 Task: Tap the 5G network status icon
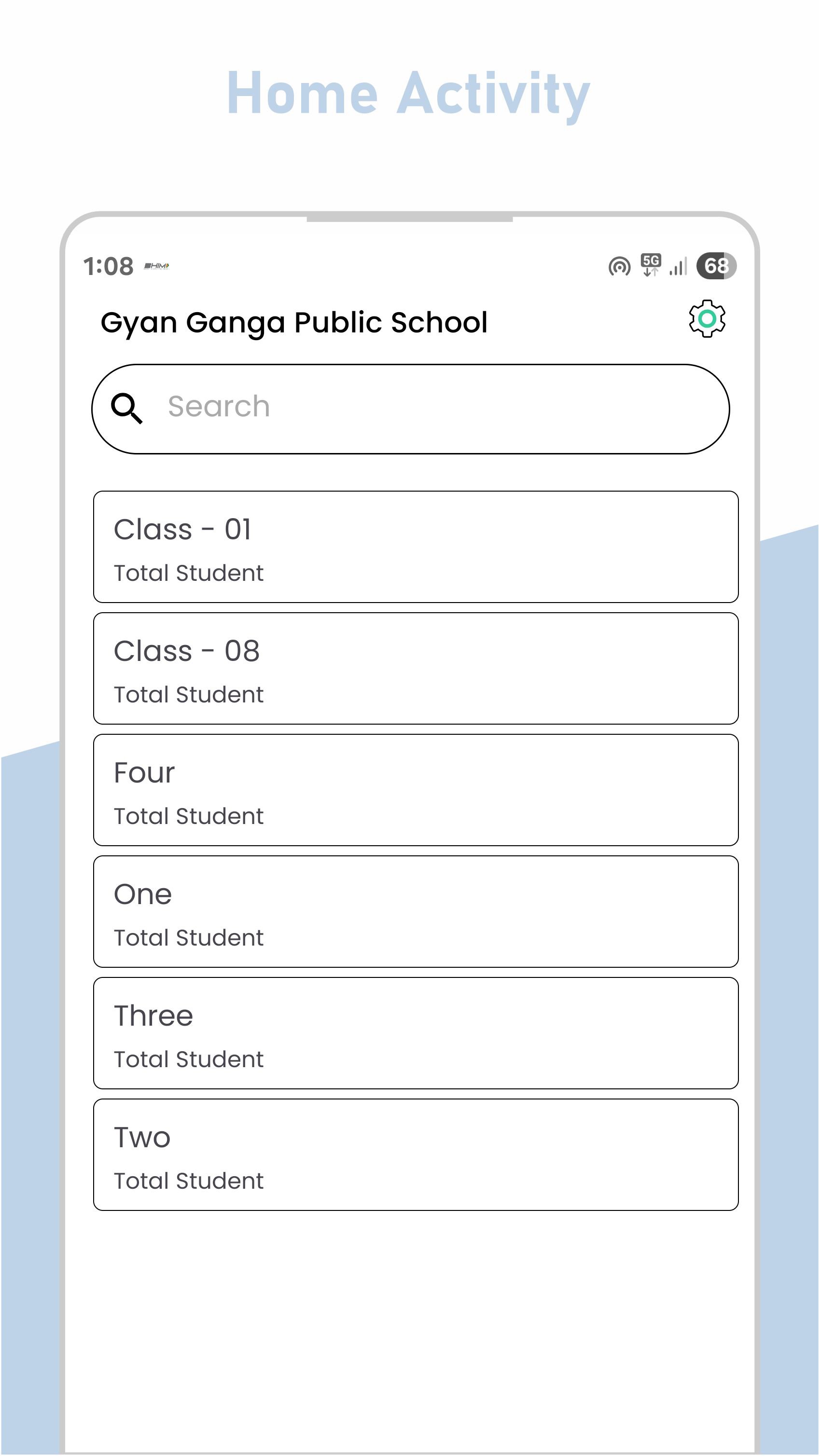[650, 265]
